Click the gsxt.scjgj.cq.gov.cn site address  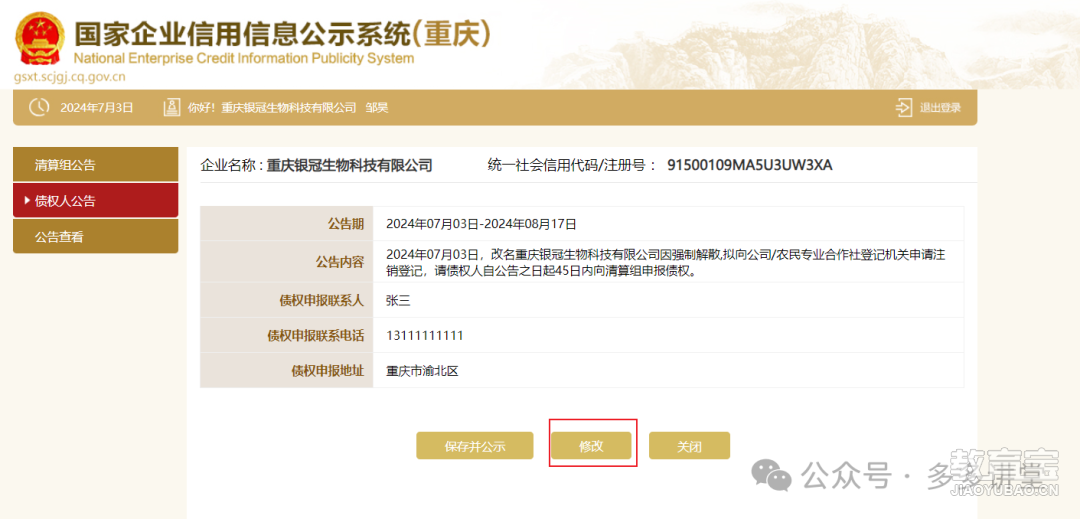pos(70,76)
